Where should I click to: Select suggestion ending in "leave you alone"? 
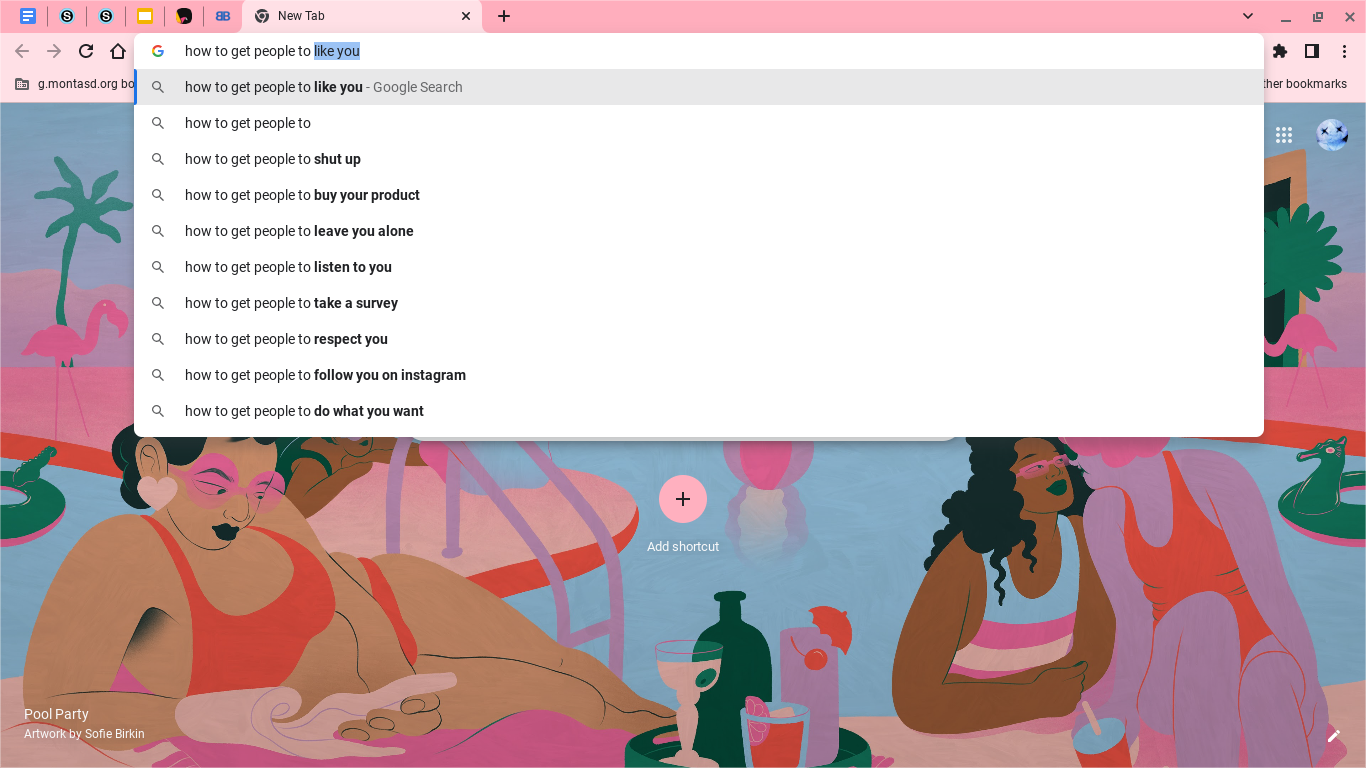pyautogui.click(x=699, y=231)
